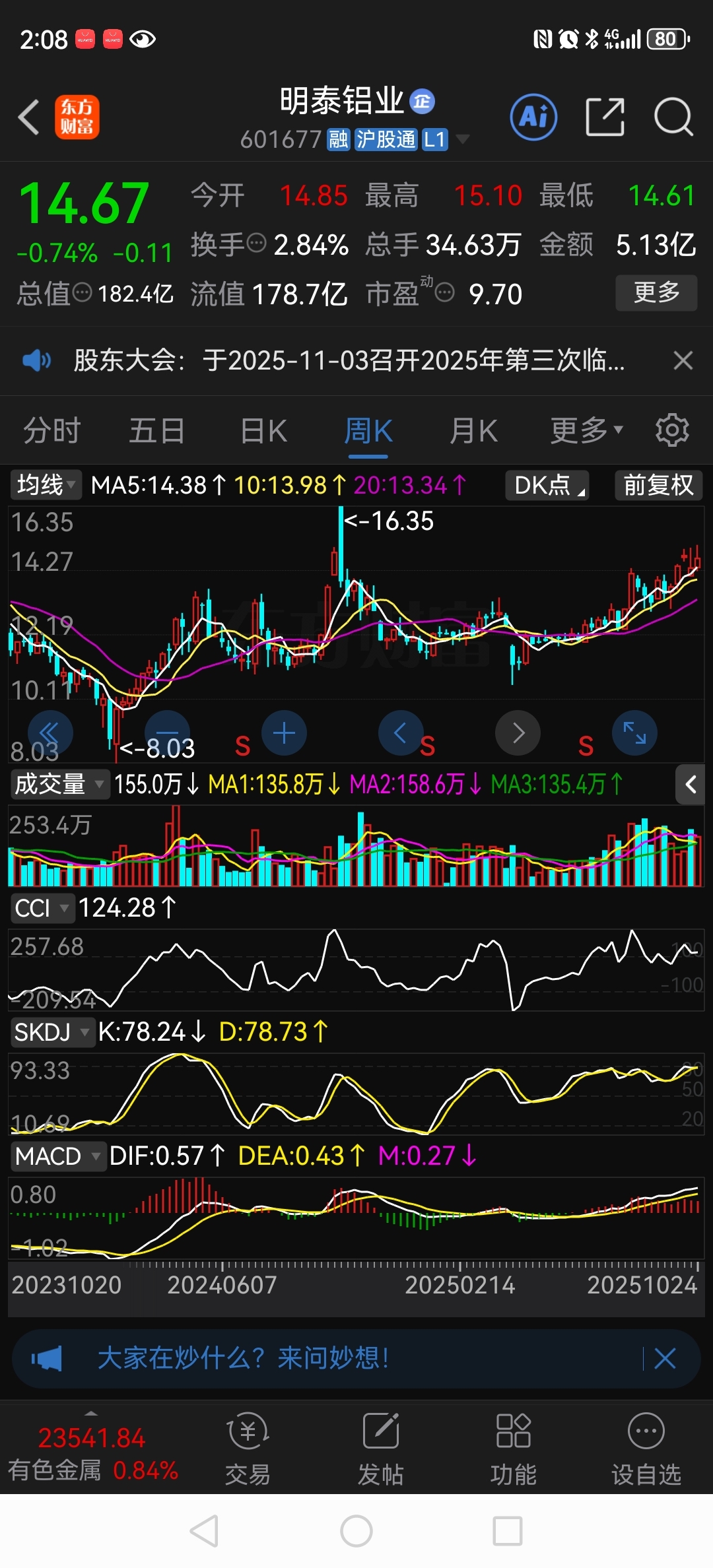Expand 更多 chart period dropdown
The width and height of the screenshot is (713, 1568).
click(x=587, y=431)
